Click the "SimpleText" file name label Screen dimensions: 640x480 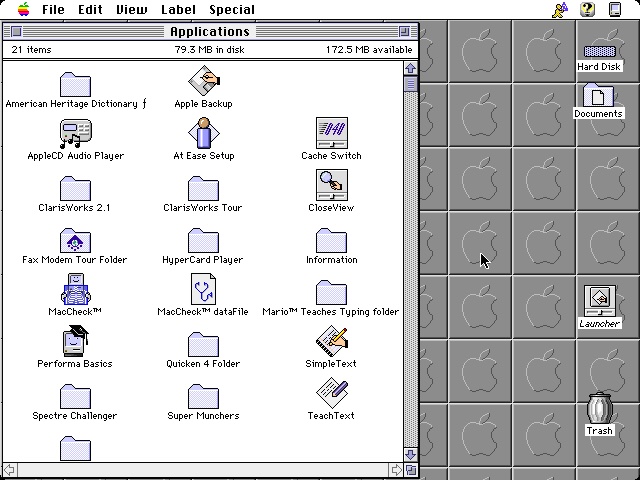[x=331, y=364]
